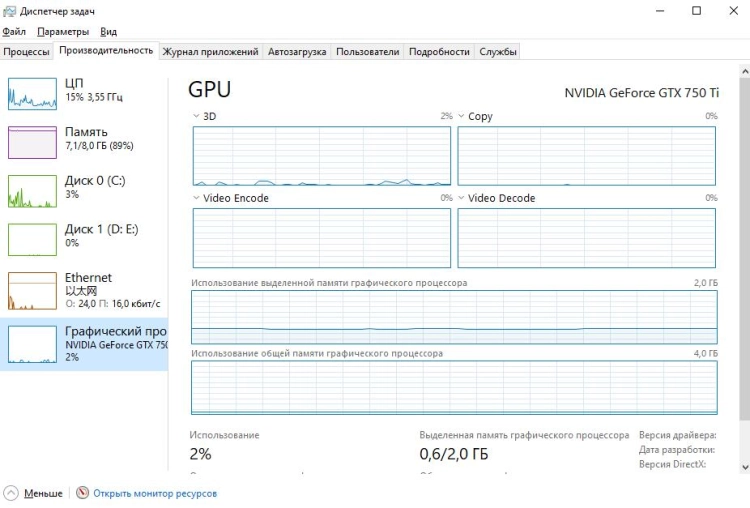This screenshot has height=508, width=750.
Task: Select the Память graph thumbnail in sidebar
Action: pos(33,142)
